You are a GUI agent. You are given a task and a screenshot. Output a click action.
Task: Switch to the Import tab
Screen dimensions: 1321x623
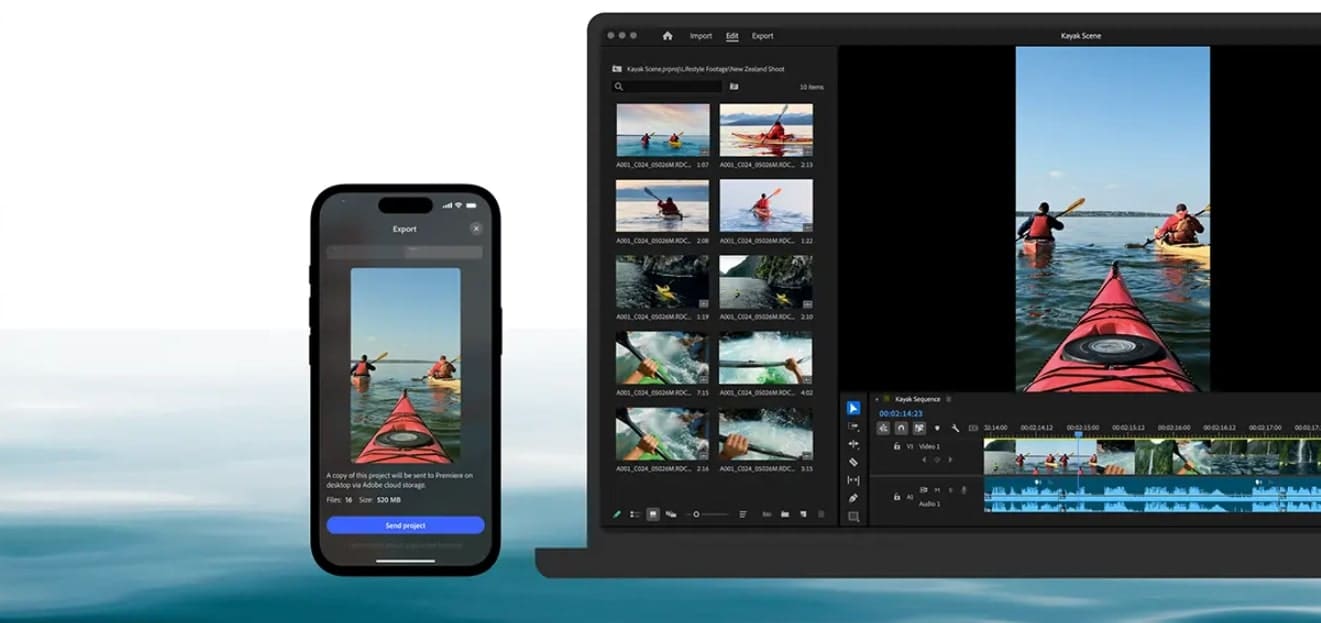pyautogui.click(x=700, y=35)
